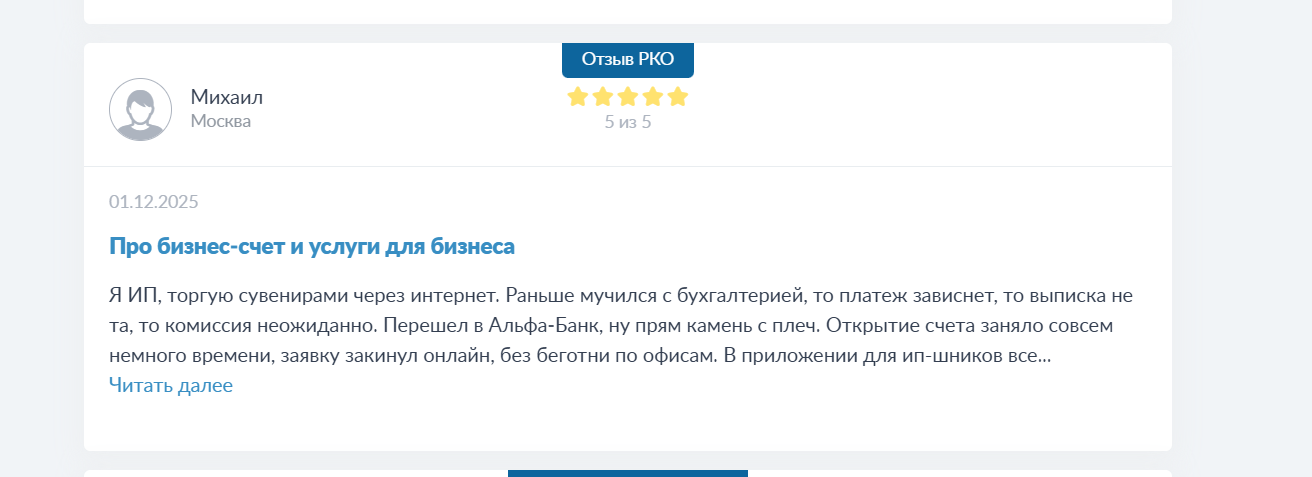Click the review text line starting немного времени
1312x477 pixels.
point(580,356)
